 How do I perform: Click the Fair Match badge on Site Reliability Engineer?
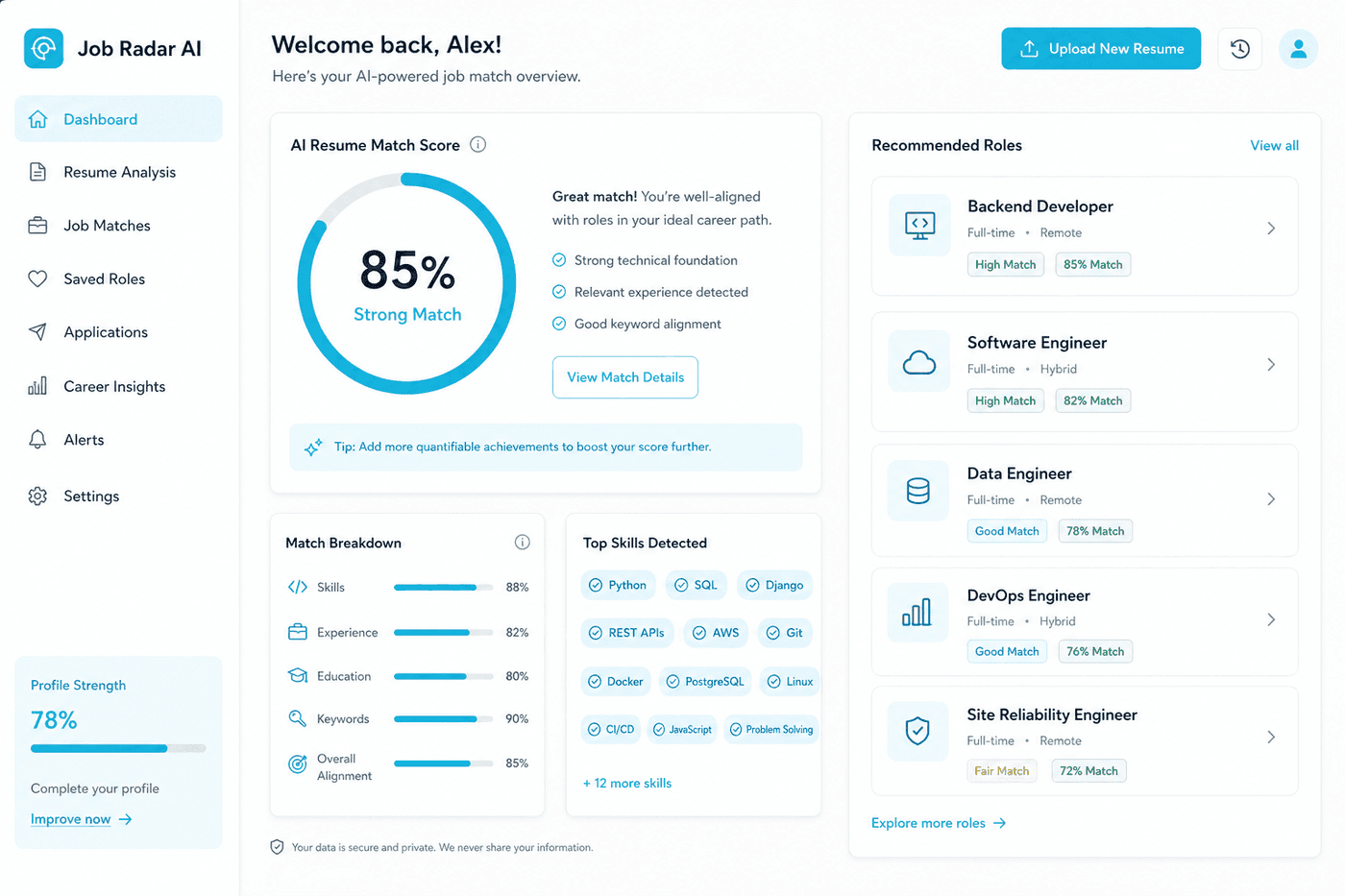click(1002, 771)
